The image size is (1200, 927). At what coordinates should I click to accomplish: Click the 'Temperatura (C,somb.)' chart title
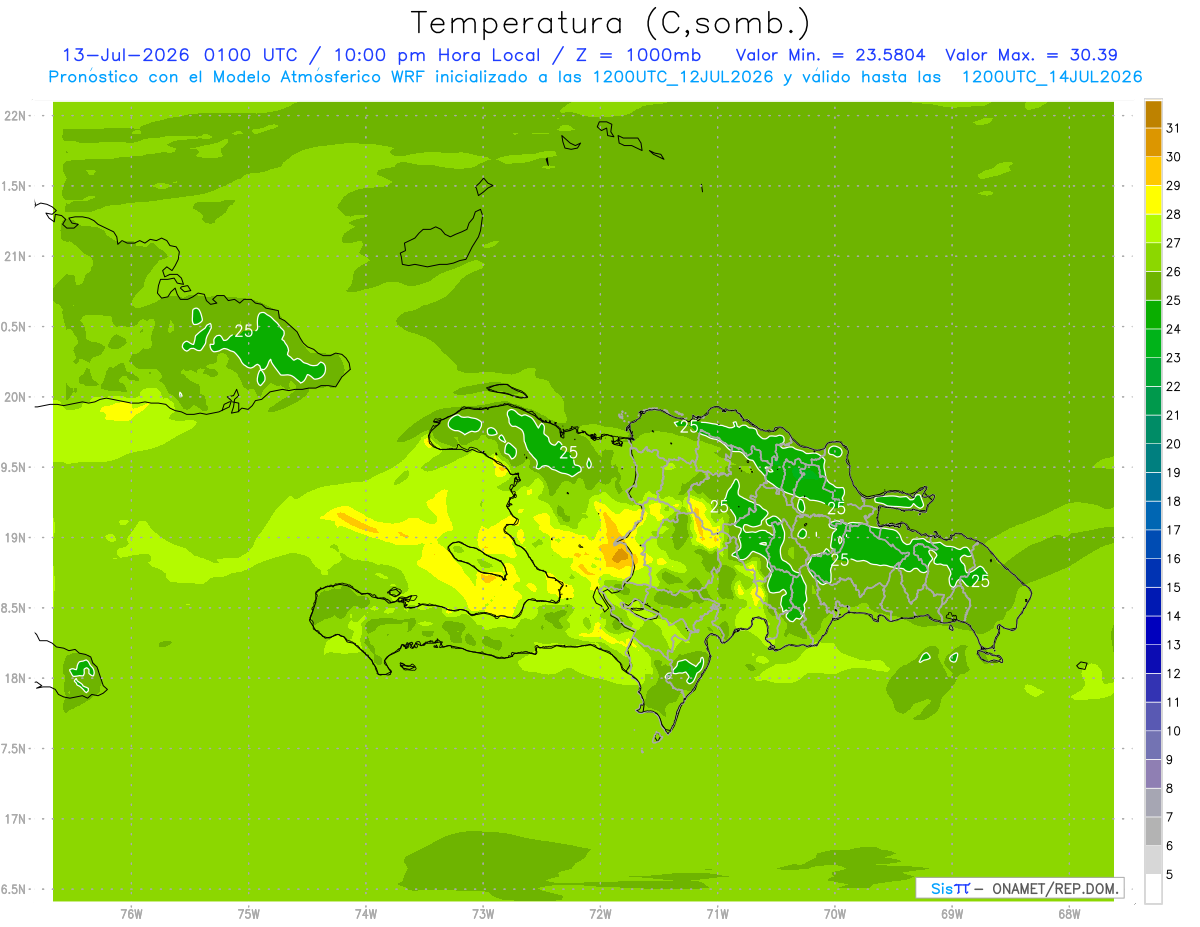(611, 23)
